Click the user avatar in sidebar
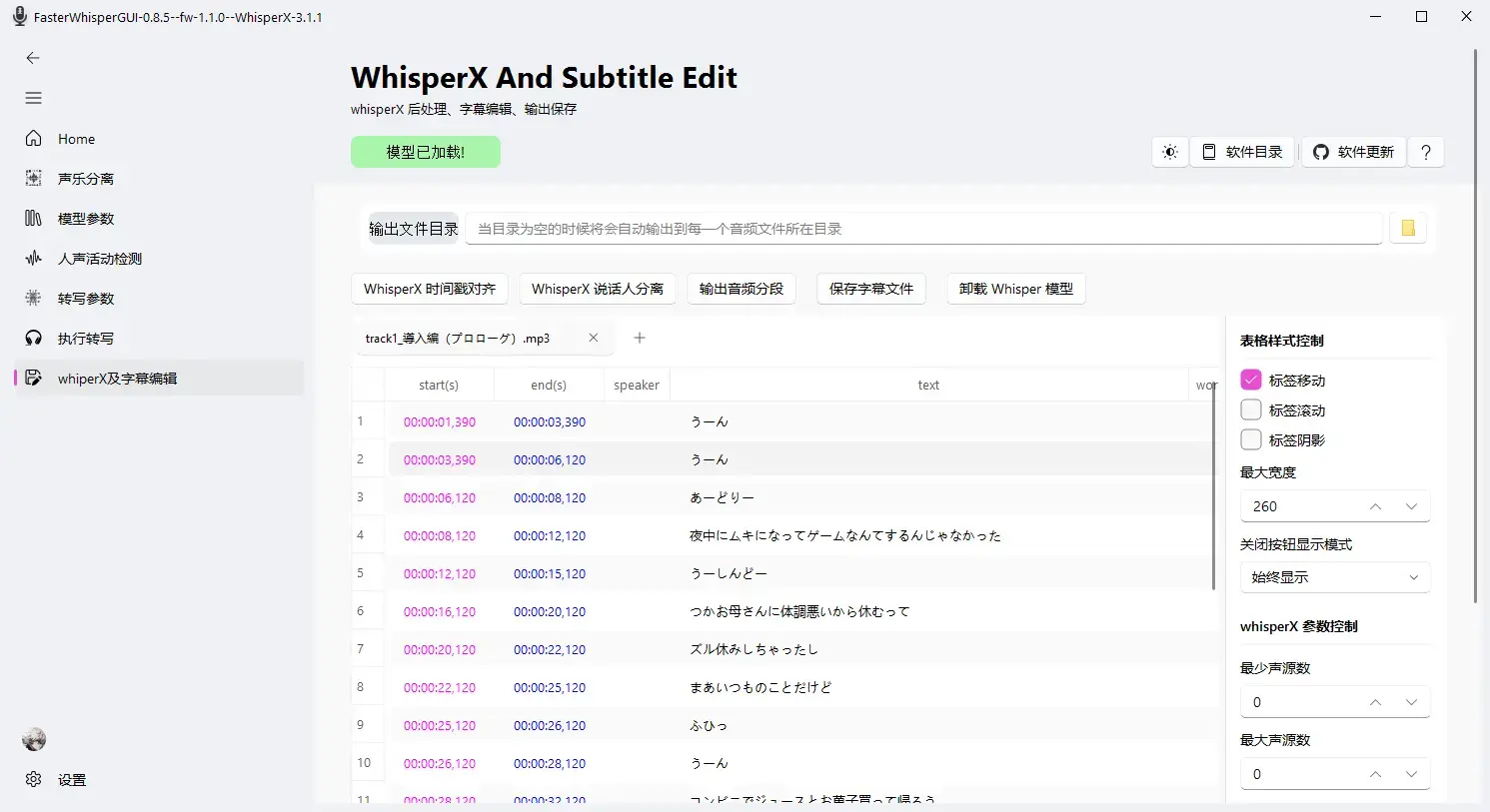 tap(34, 740)
